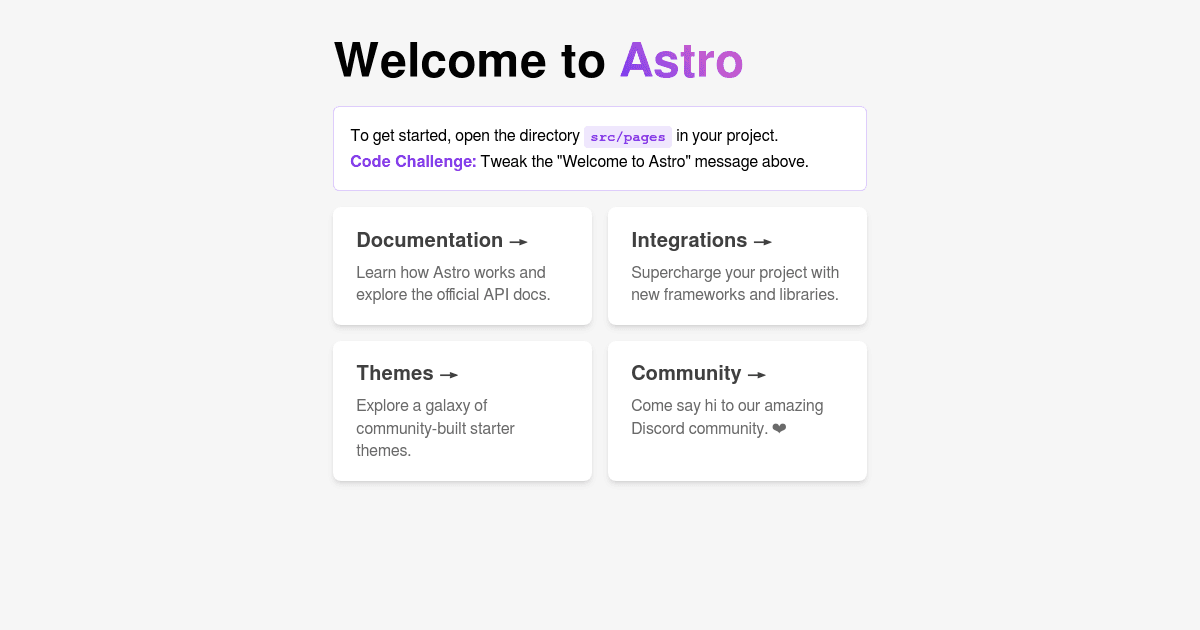Open the Integrations card title link

click(x=689, y=240)
